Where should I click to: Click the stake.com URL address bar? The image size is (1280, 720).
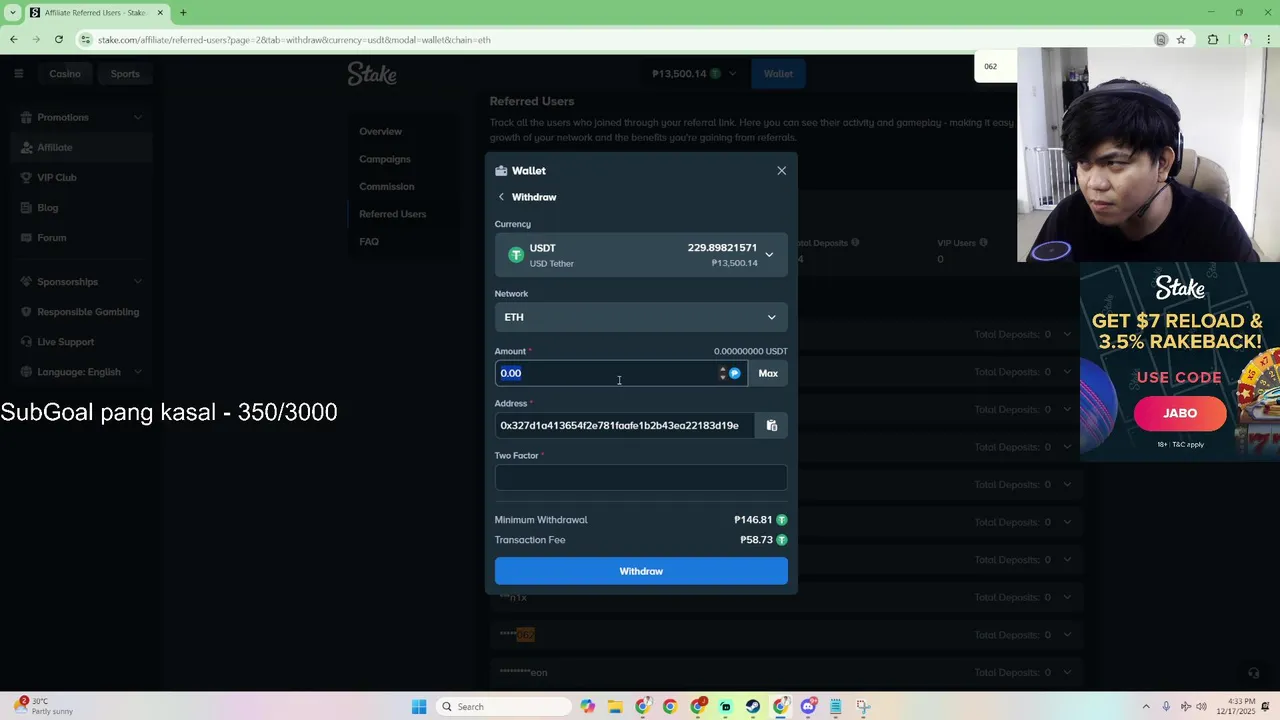(620, 39)
